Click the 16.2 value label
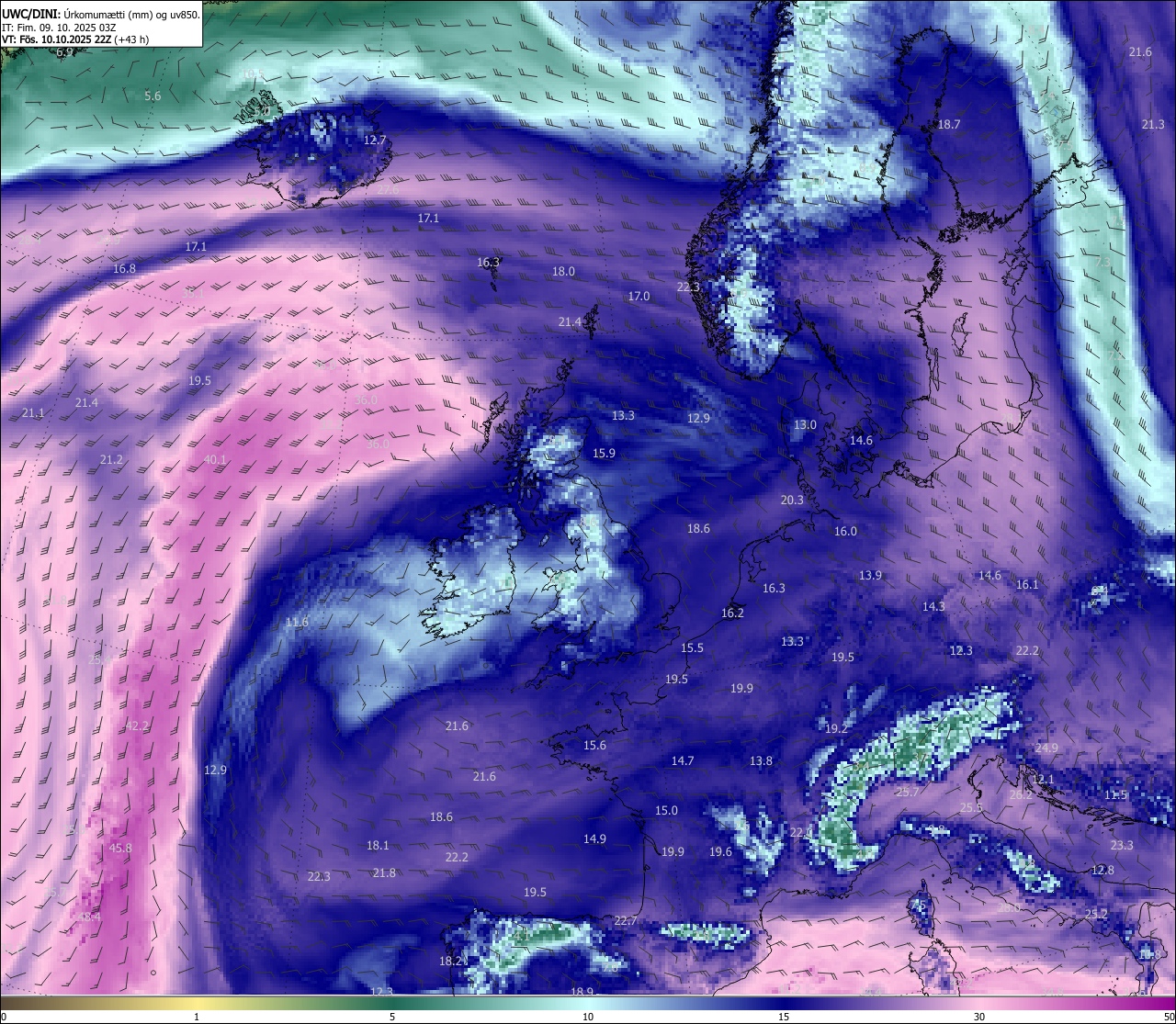 pos(732,613)
